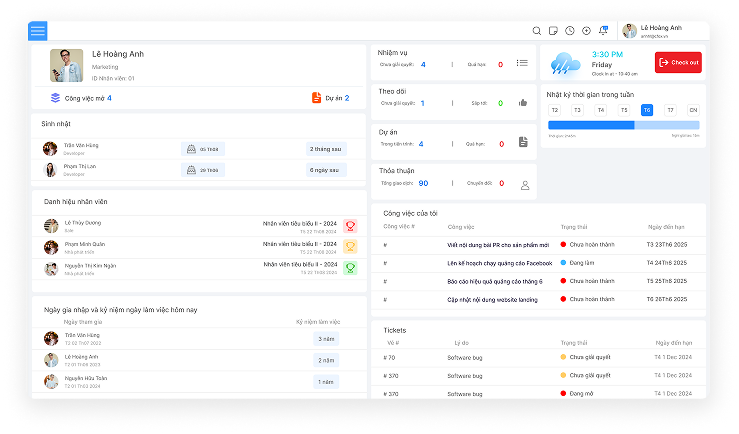Click red trophy icon for Lê Thùy Dương
This screenshot has height=434, width=739.
(x=350, y=226)
